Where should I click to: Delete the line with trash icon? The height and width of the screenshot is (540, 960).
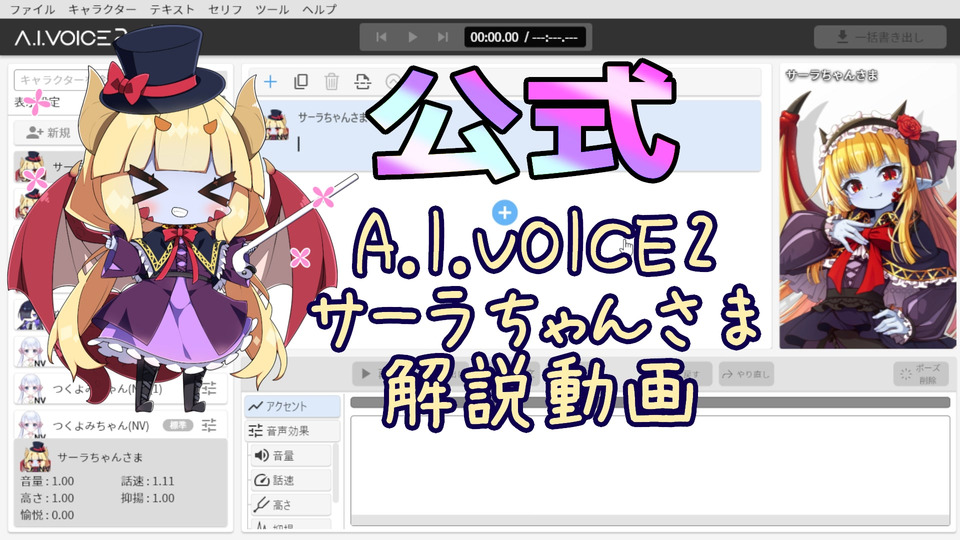(x=331, y=81)
